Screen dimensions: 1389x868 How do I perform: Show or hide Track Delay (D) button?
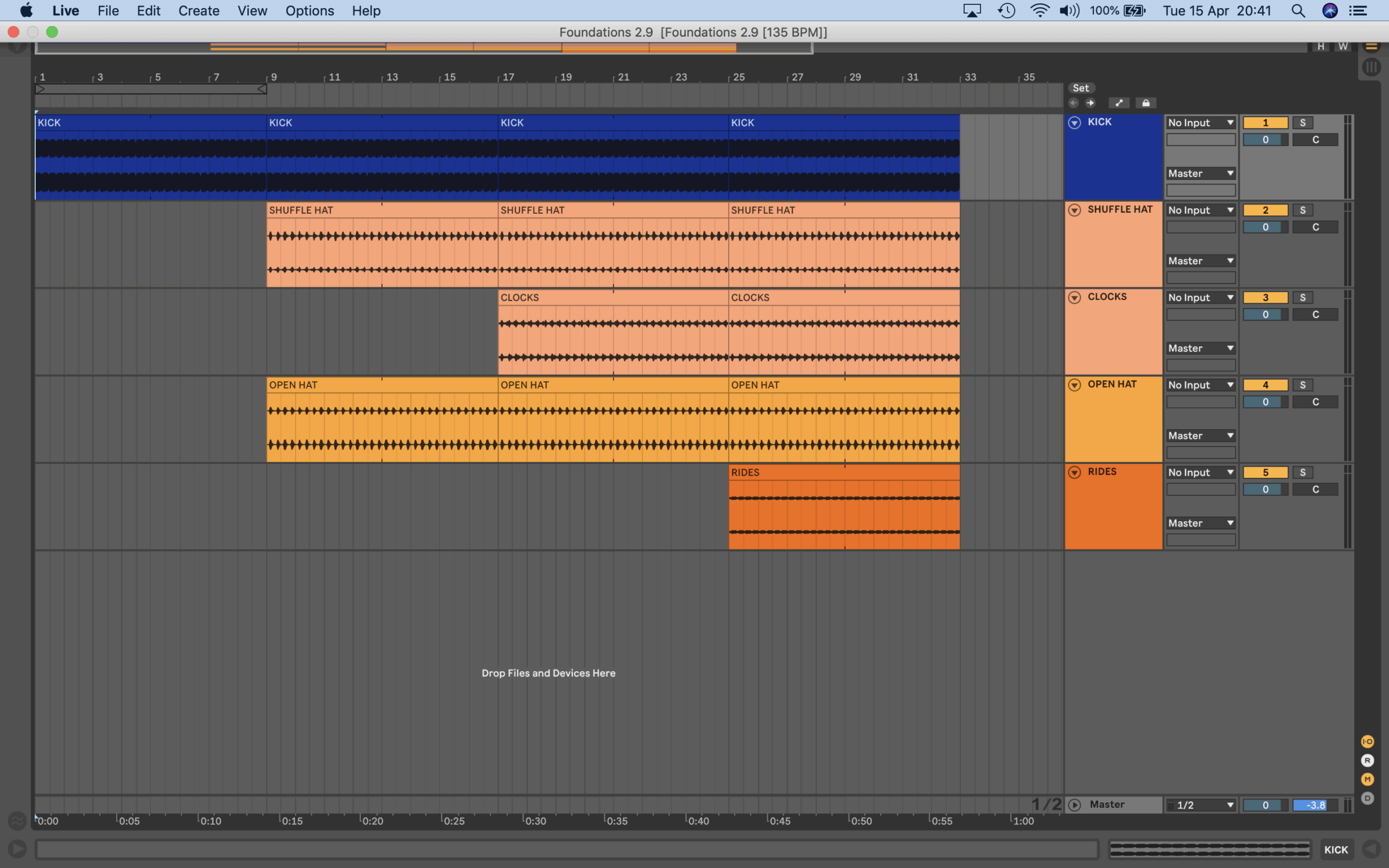(x=1367, y=798)
